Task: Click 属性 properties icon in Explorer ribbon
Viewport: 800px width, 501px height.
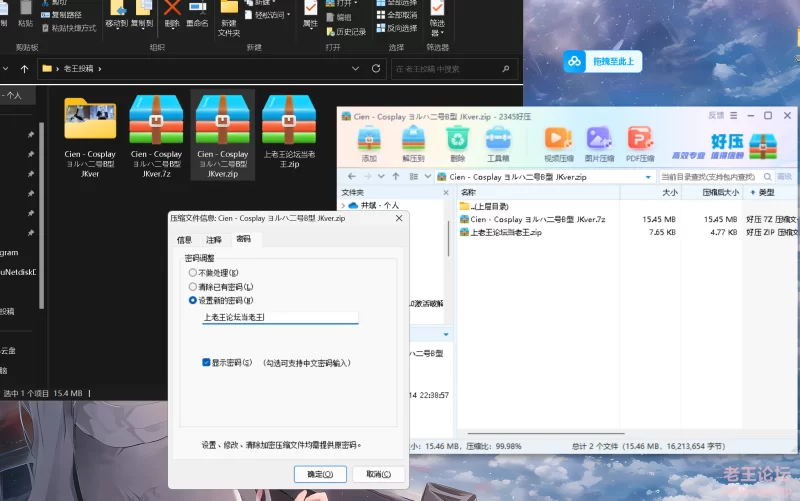Action: tap(310, 9)
